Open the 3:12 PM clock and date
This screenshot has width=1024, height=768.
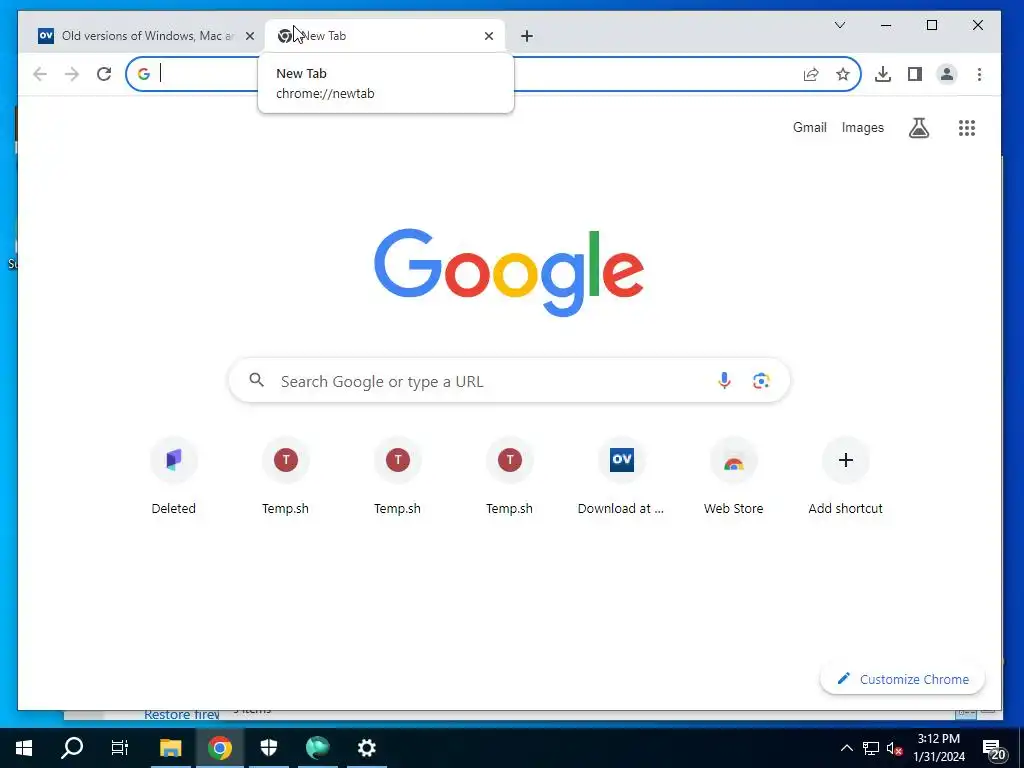click(x=939, y=748)
